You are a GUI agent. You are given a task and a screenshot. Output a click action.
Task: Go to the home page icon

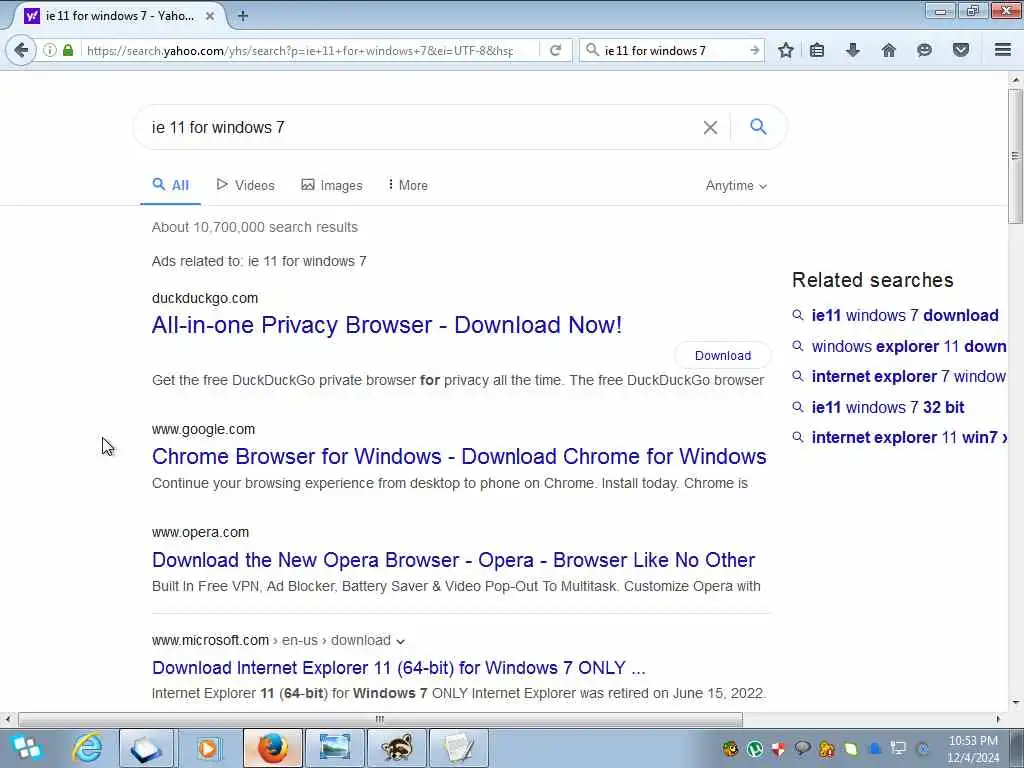[888, 50]
